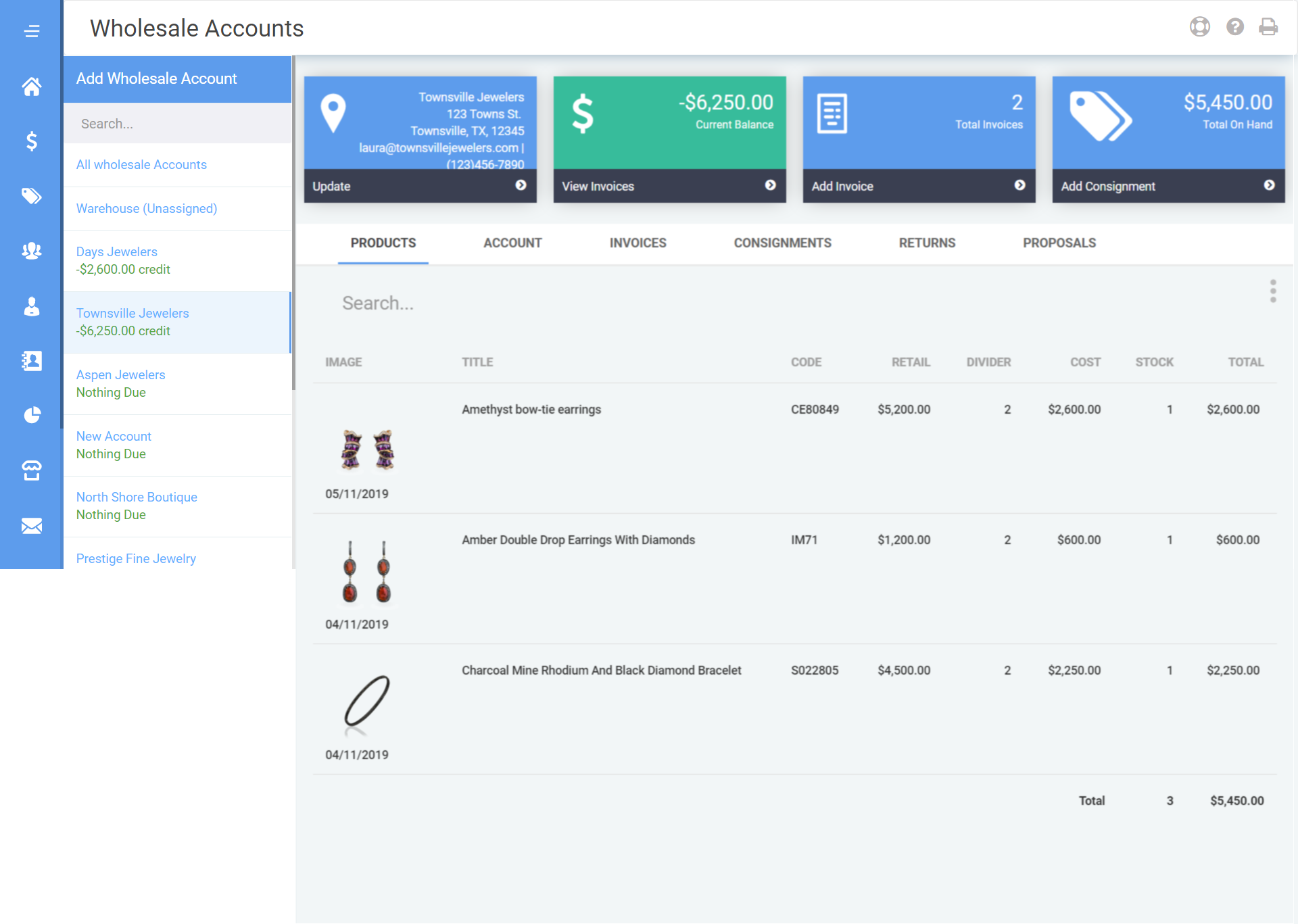
Task: Click the RETAIL column header
Action: click(x=911, y=362)
